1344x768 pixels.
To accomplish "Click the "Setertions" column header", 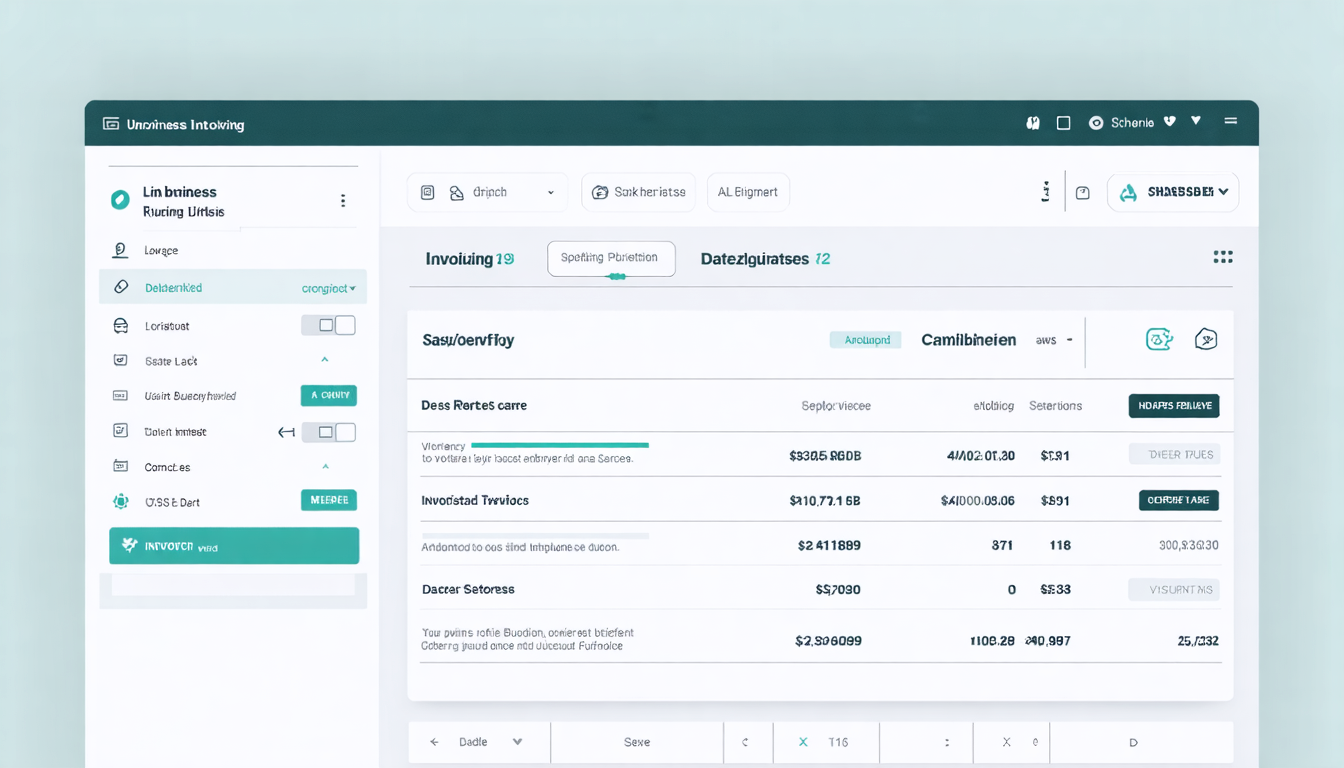I will 1056,406.
